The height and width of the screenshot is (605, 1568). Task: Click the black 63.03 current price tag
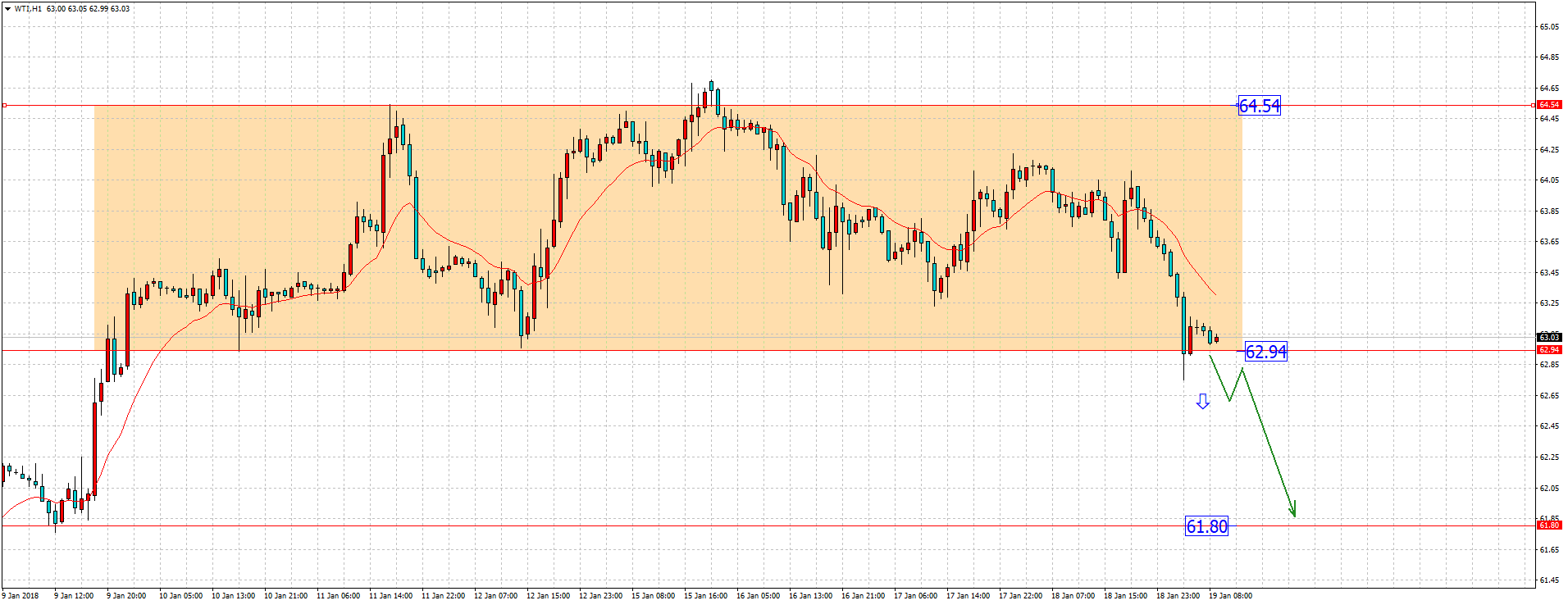(x=1548, y=337)
